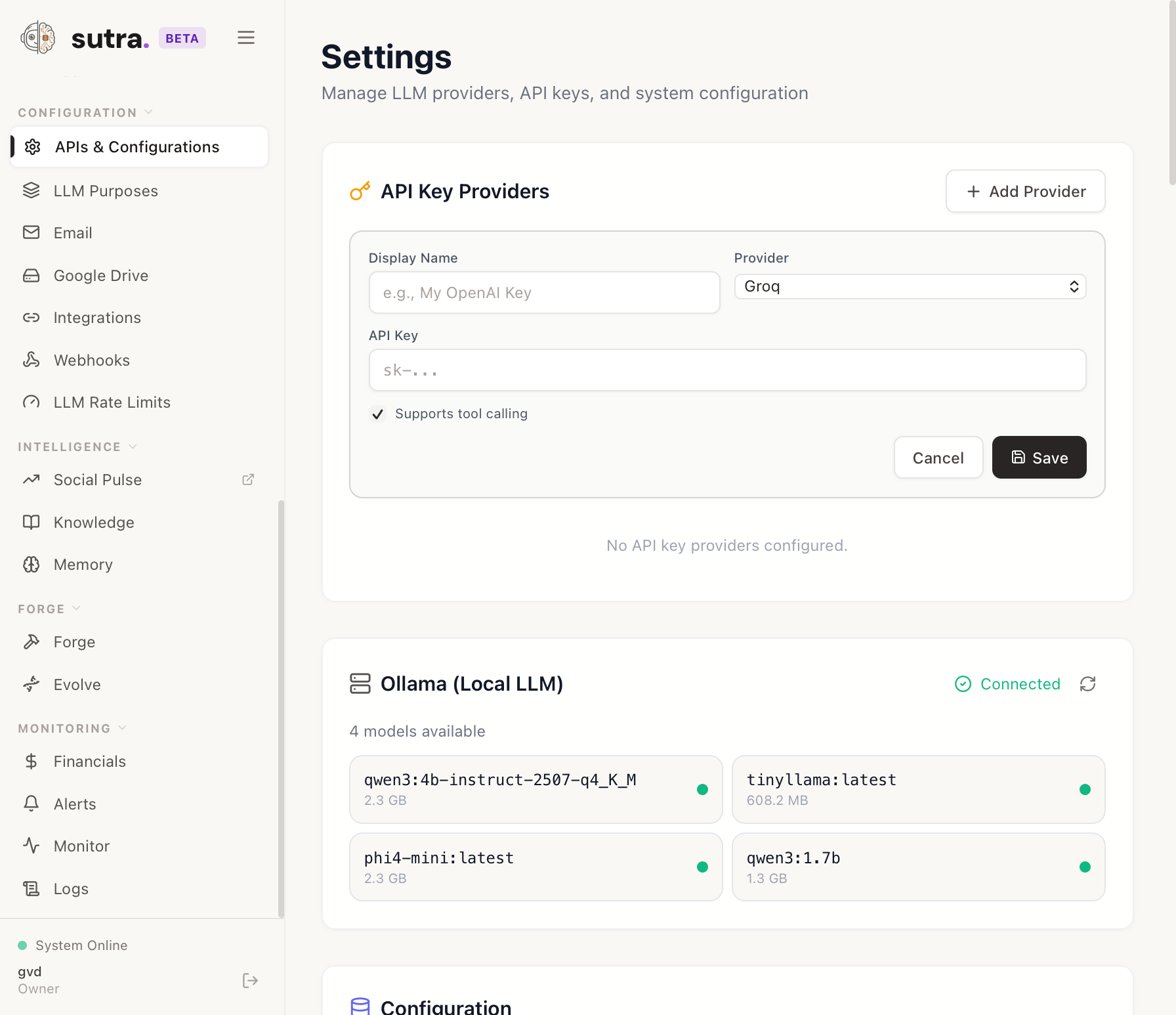Click the sutra brain logo icon
This screenshot has height=1015, width=1176.
click(38, 38)
